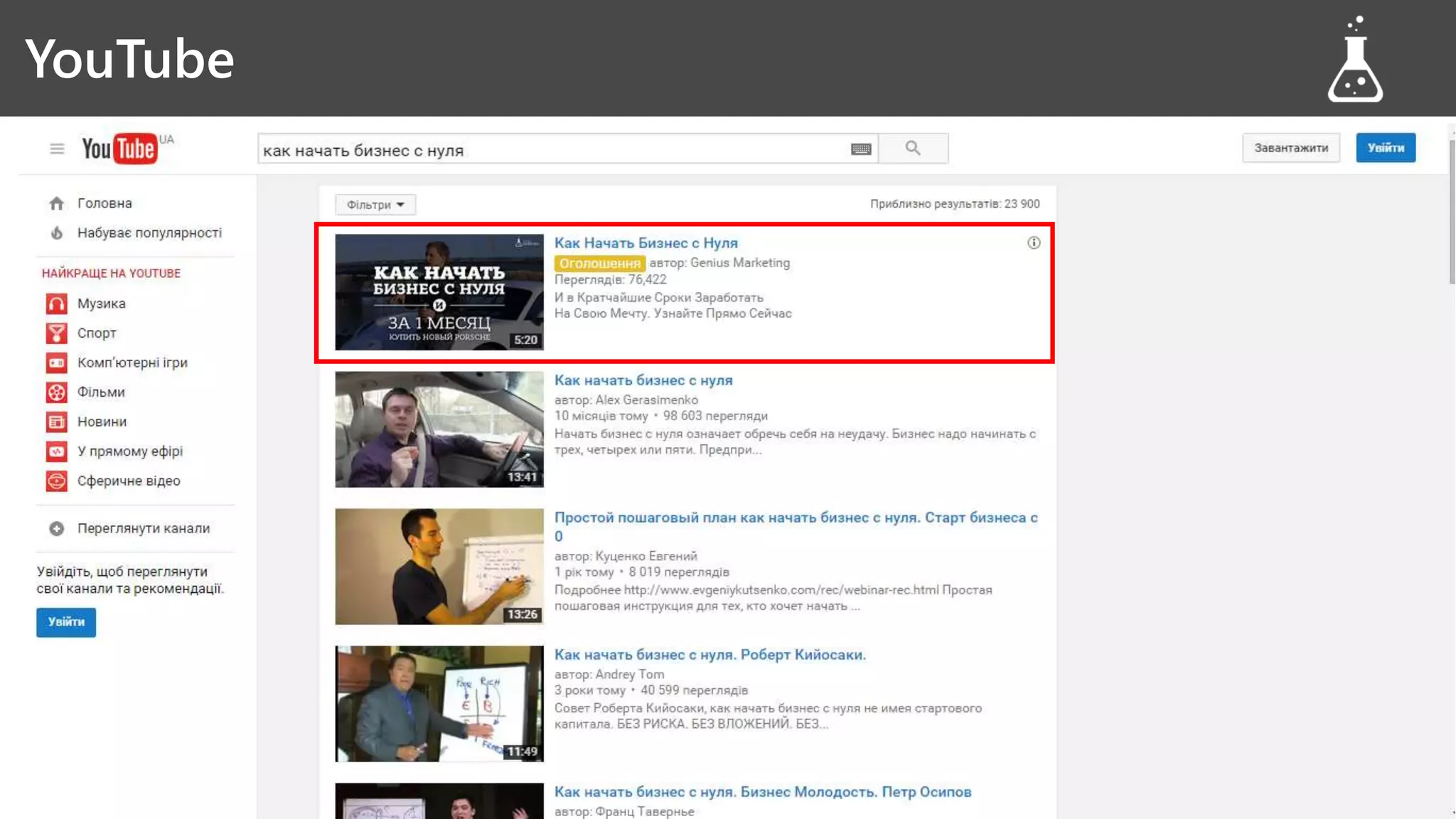The width and height of the screenshot is (1456, 819).
Task: Click the text Переглядів: 76,422
Action: pos(611,280)
